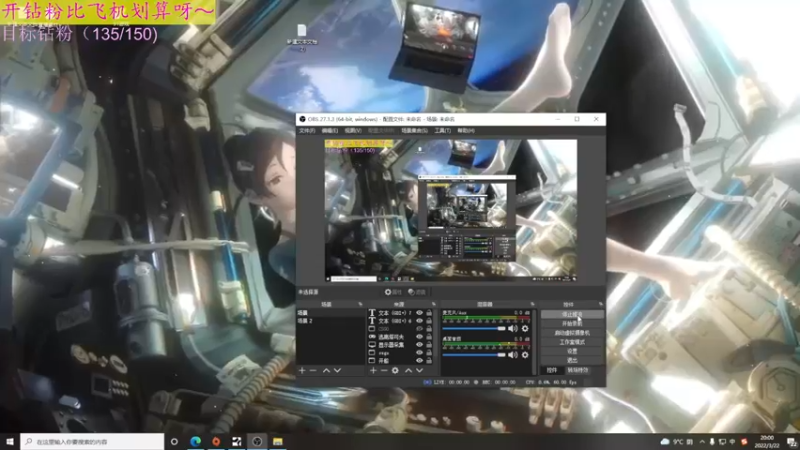Toggle lock of 文本 (GDI+) 7 source
The image size is (800, 450).
[x=429, y=313]
